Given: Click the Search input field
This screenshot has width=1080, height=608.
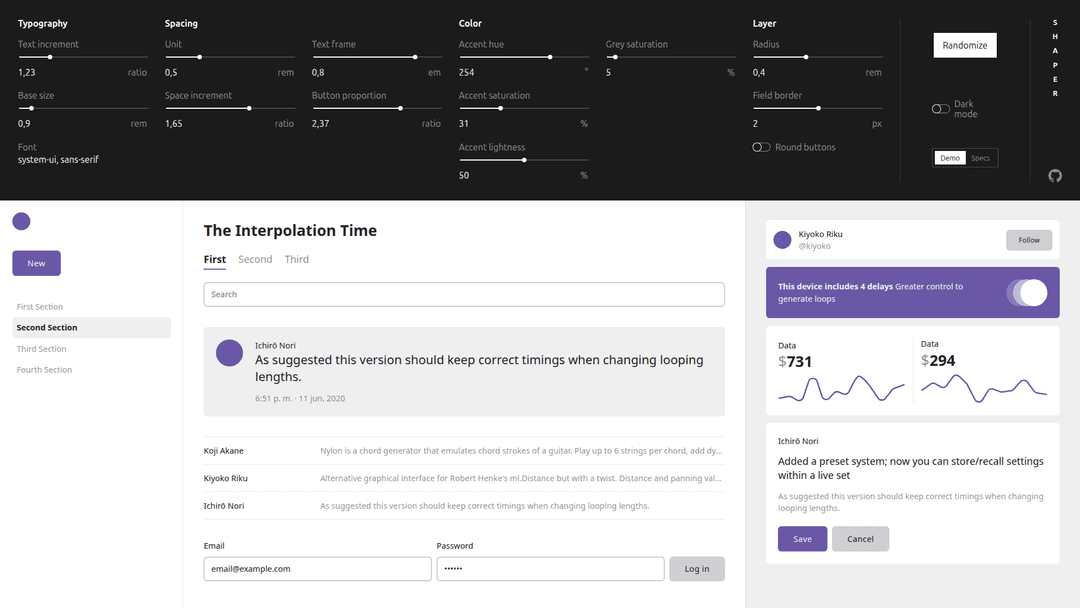Looking at the screenshot, I should coord(464,294).
